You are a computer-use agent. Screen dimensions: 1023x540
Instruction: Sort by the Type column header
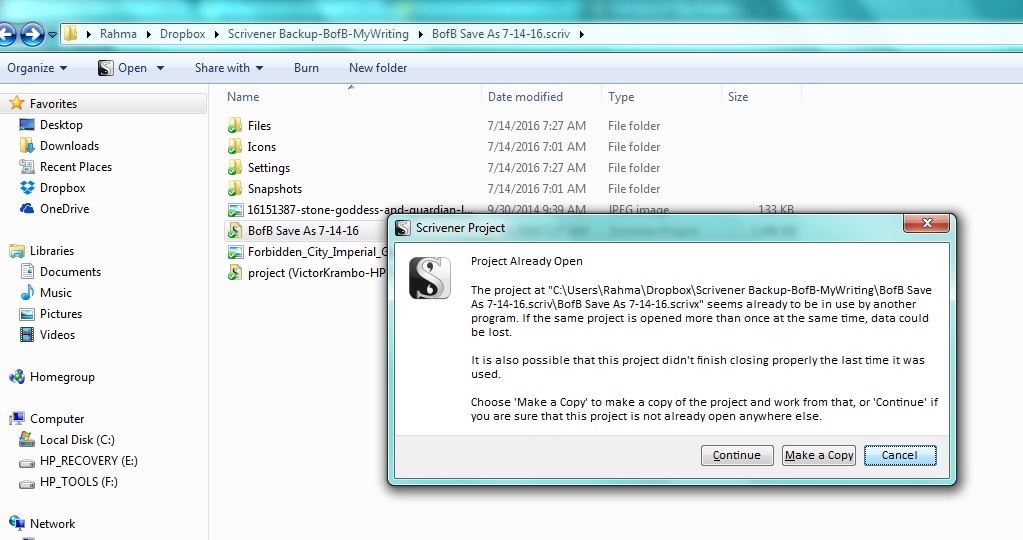coord(661,97)
